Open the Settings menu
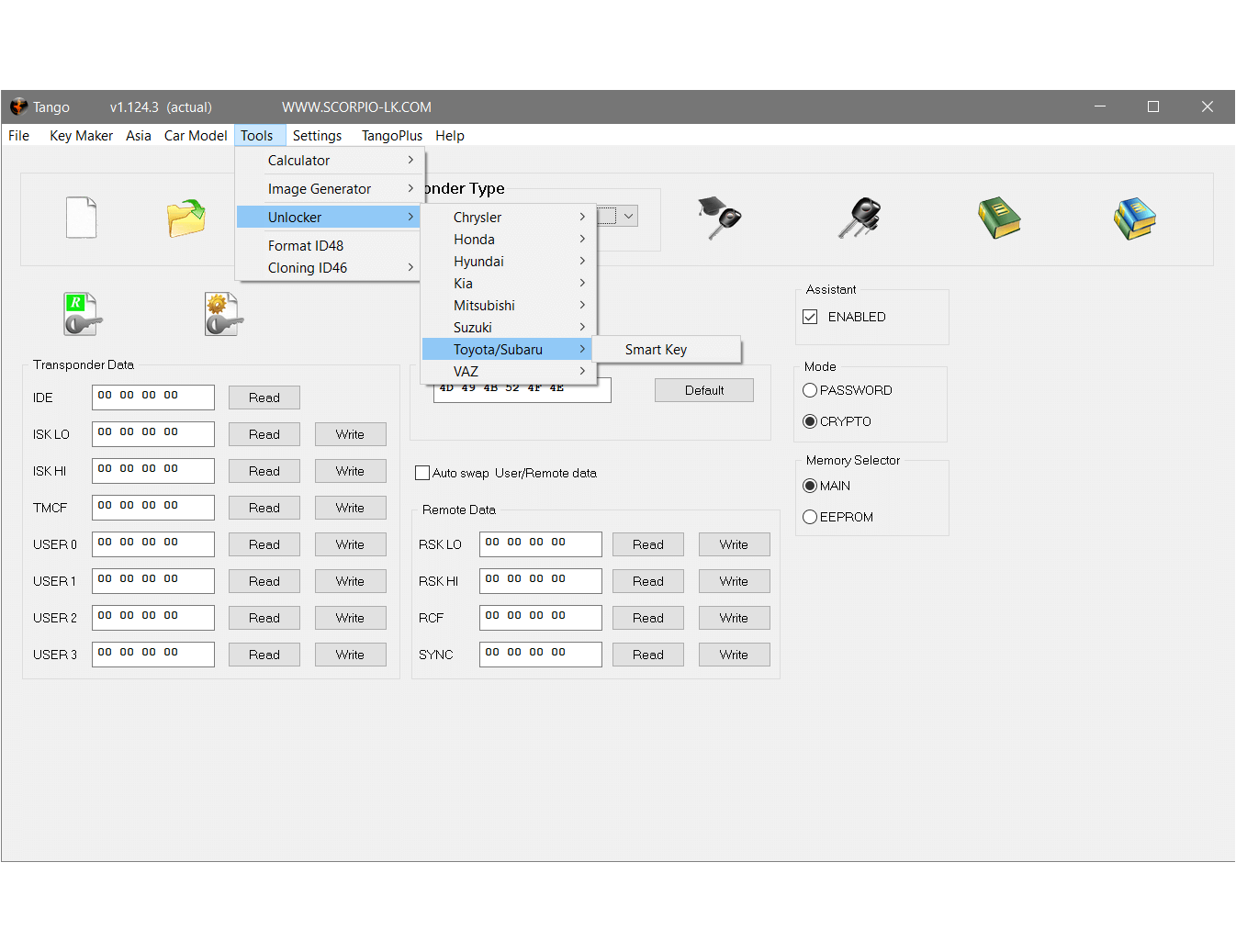Viewport: 1236px width, 952px height. (317, 135)
